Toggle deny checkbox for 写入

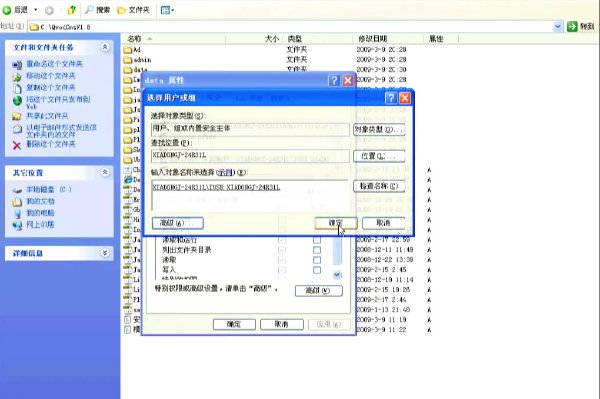tap(317, 270)
